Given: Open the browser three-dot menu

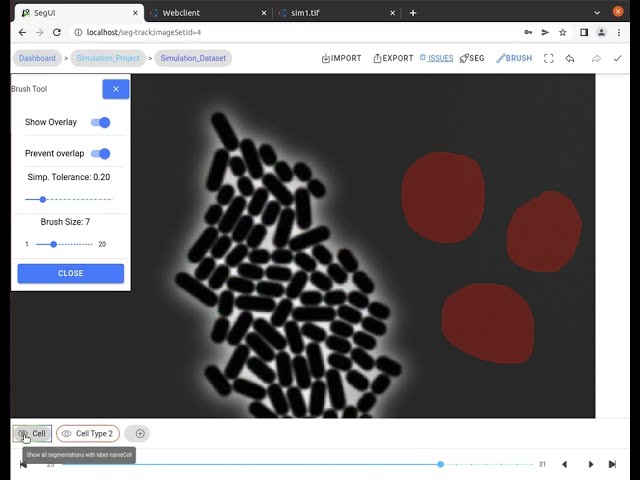Looking at the screenshot, I should point(619,32).
